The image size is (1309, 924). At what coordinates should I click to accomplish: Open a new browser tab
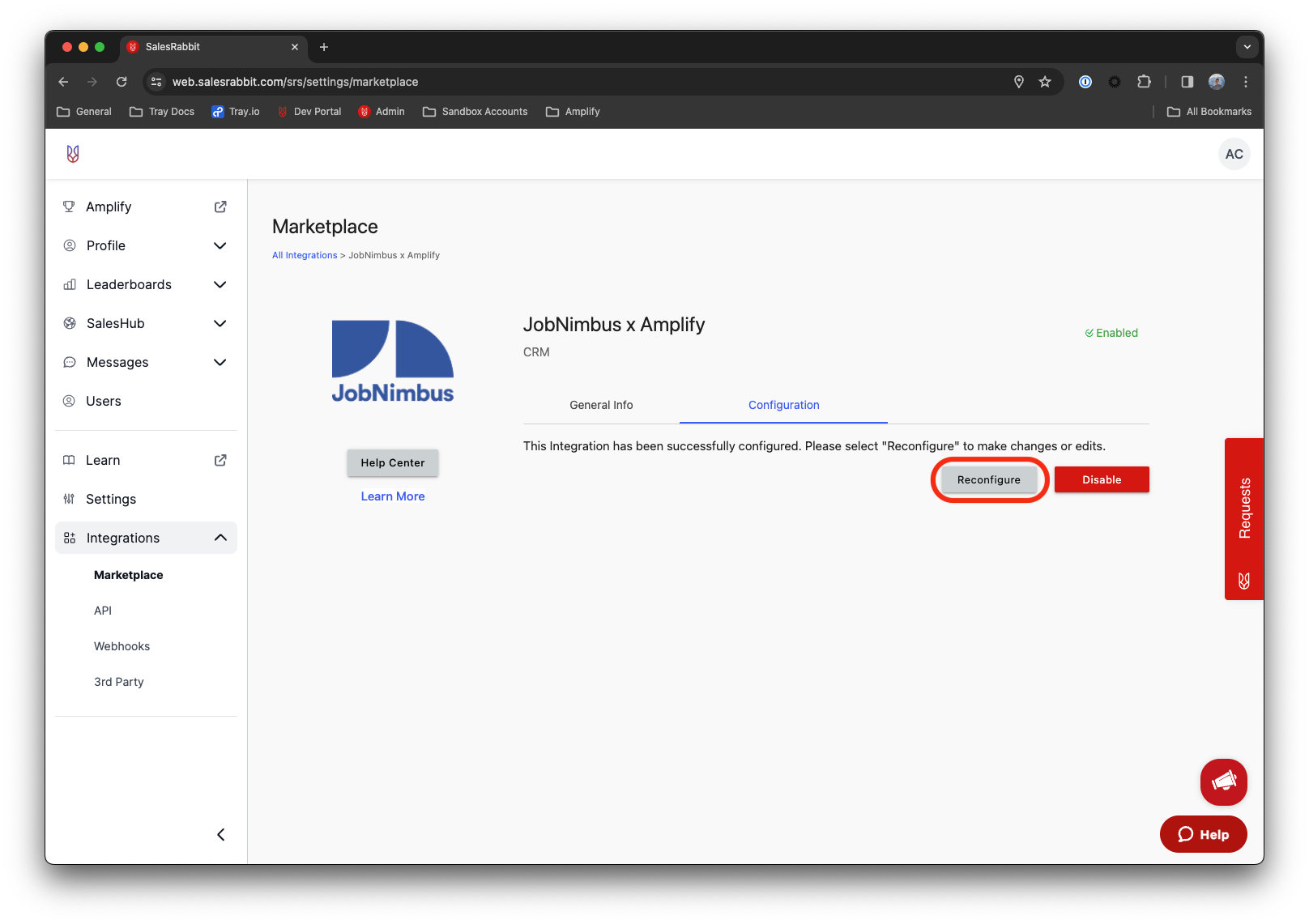(x=324, y=47)
